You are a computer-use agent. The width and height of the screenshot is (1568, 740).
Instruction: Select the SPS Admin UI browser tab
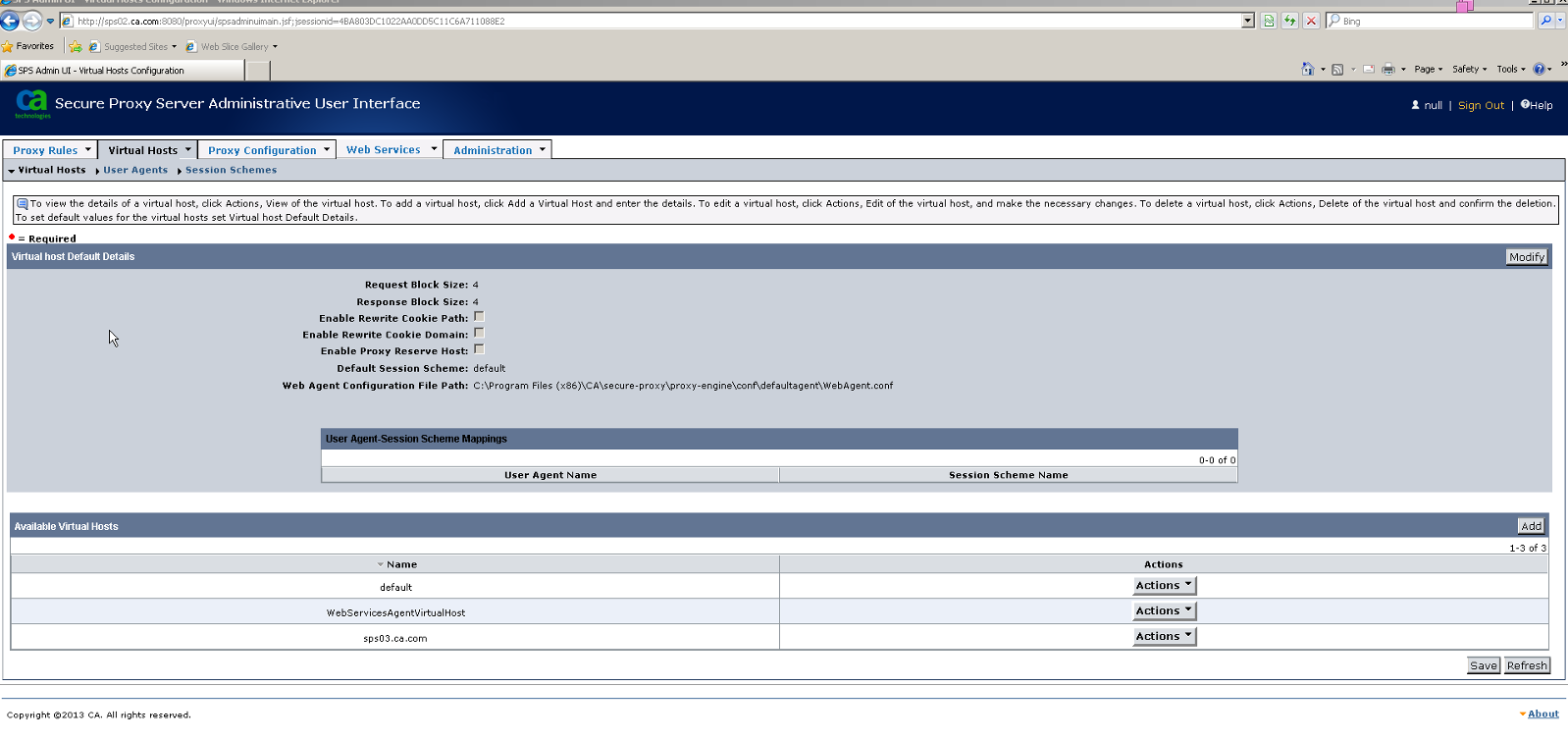click(x=123, y=71)
